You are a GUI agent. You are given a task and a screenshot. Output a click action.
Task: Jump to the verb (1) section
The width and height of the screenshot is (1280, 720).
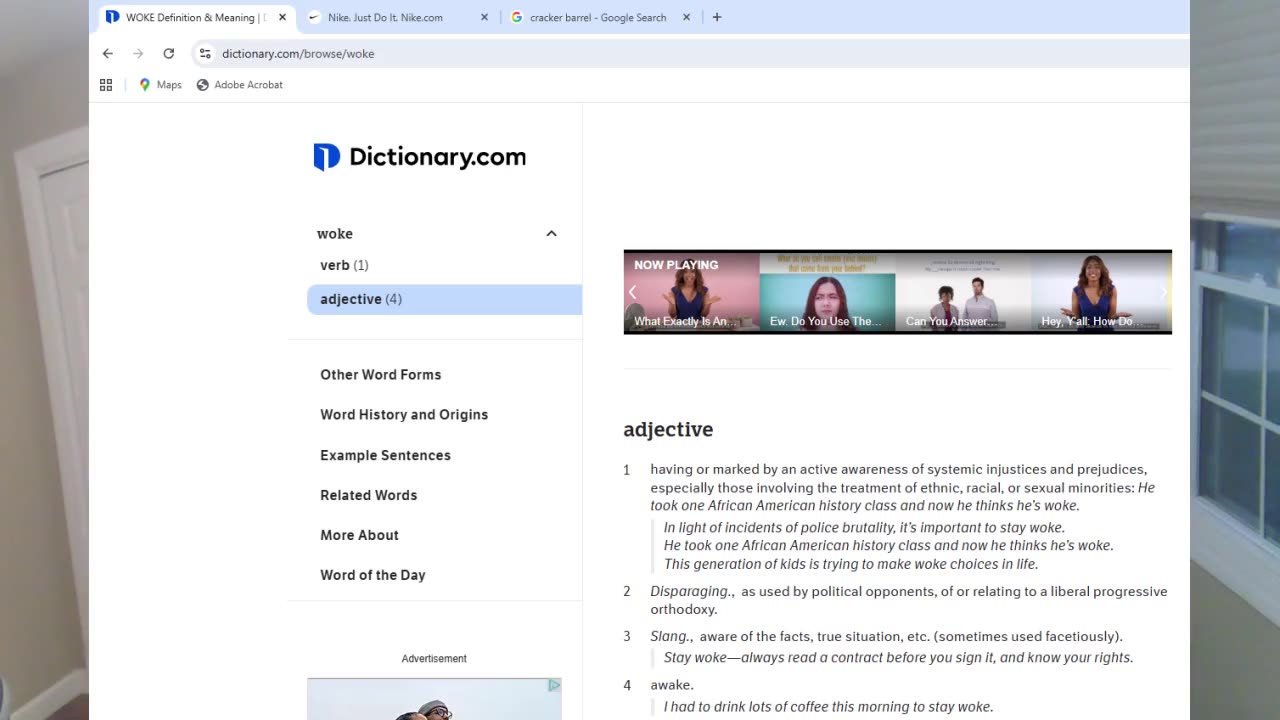(344, 265)
